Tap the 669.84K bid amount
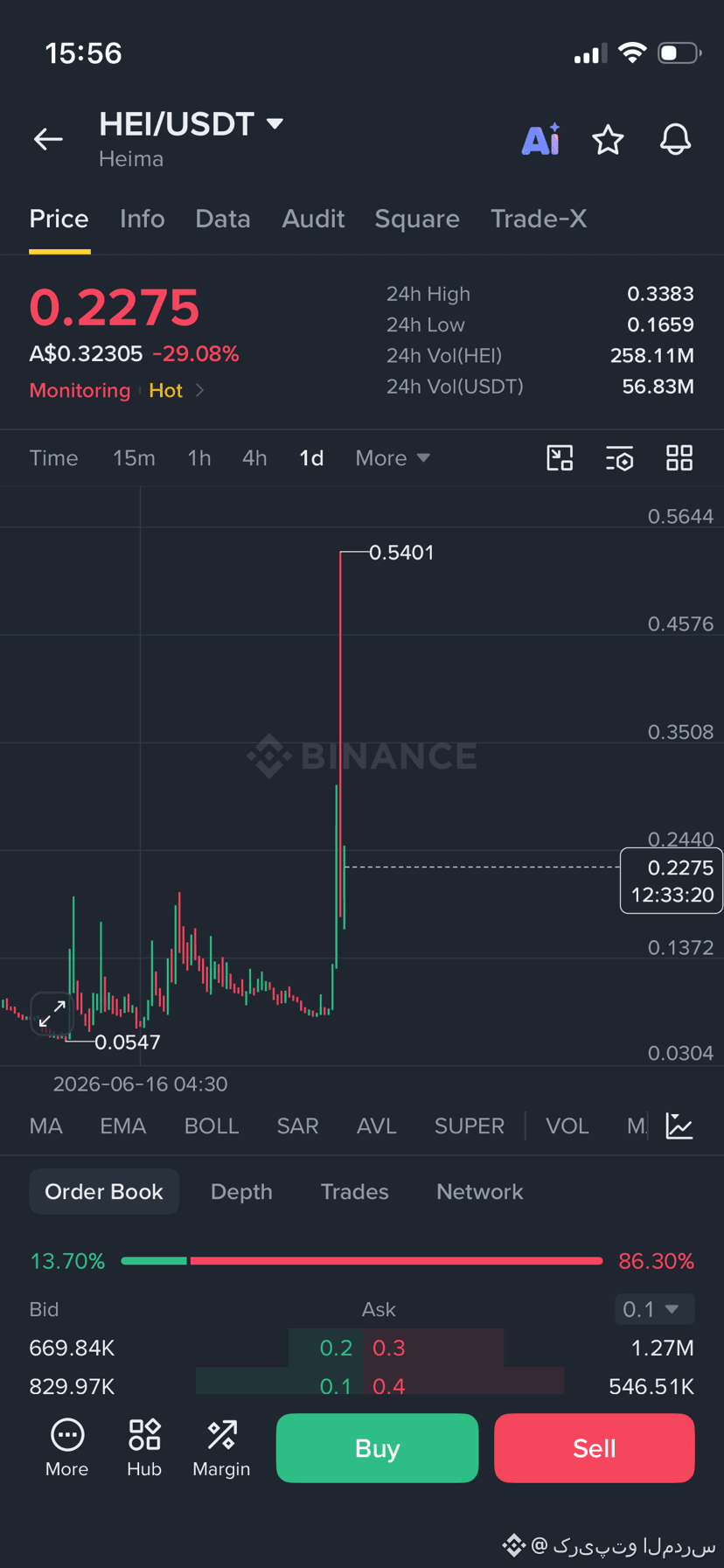The height and width of the screenshot is (1568, 724). pos(72,1348)
